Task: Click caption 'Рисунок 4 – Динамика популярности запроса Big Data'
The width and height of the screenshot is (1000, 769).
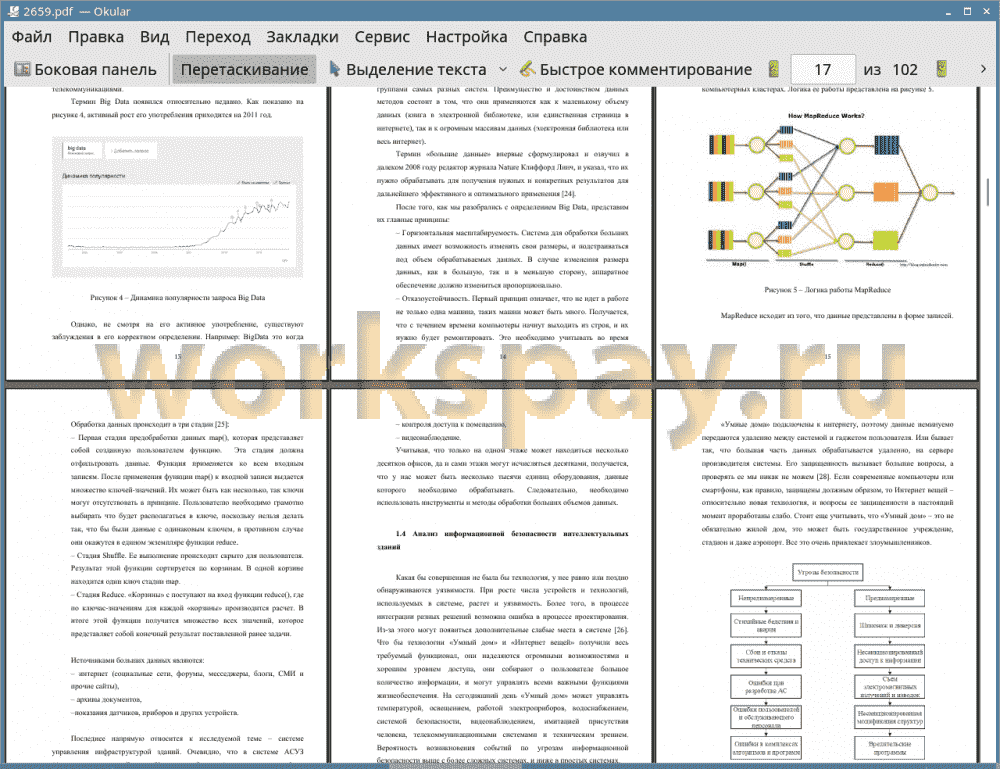Action: pyautogui.click(x=177, y=298)
